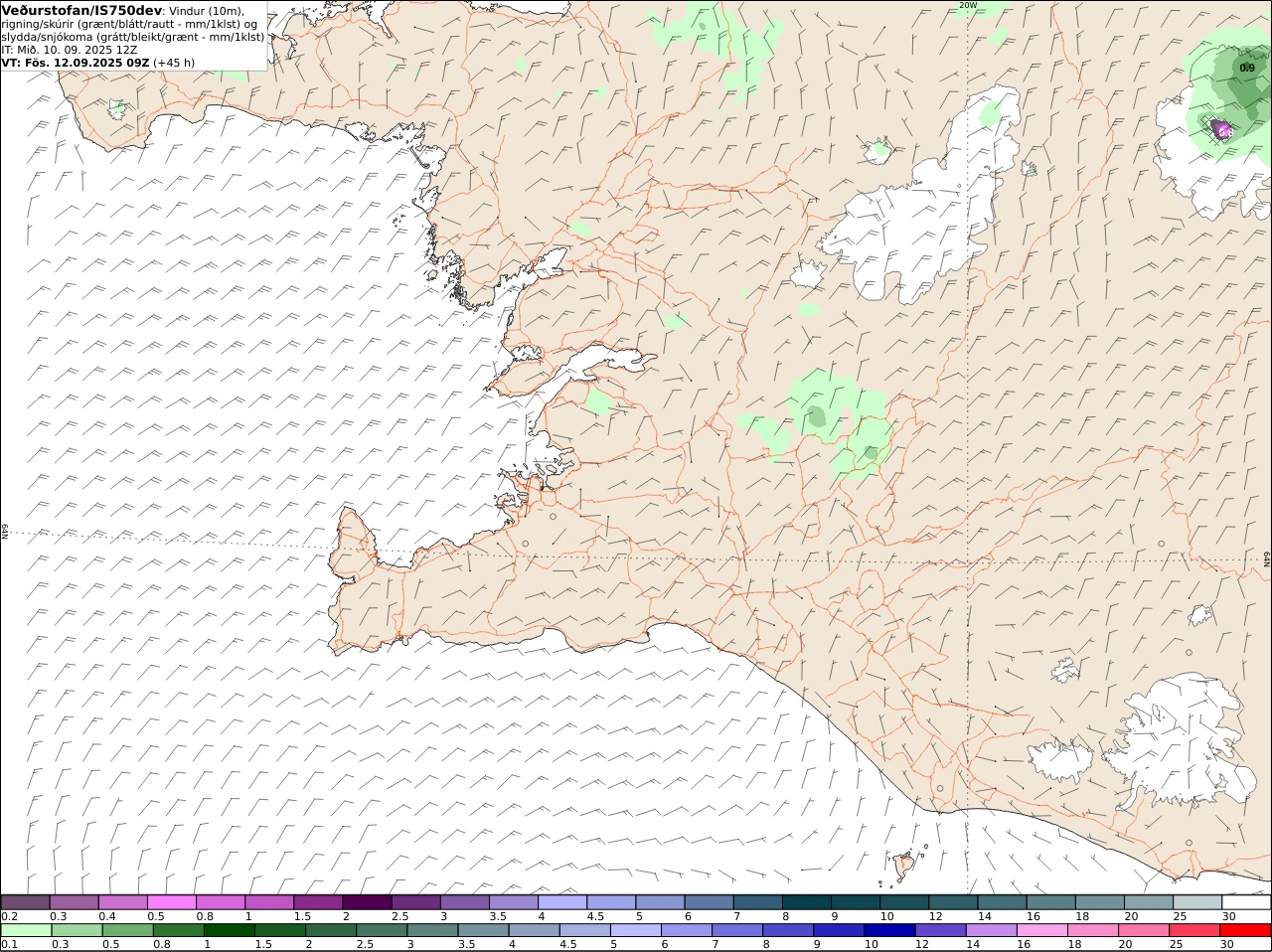Select the upper legend swatch between 3 and 3.5

(464, 901)
